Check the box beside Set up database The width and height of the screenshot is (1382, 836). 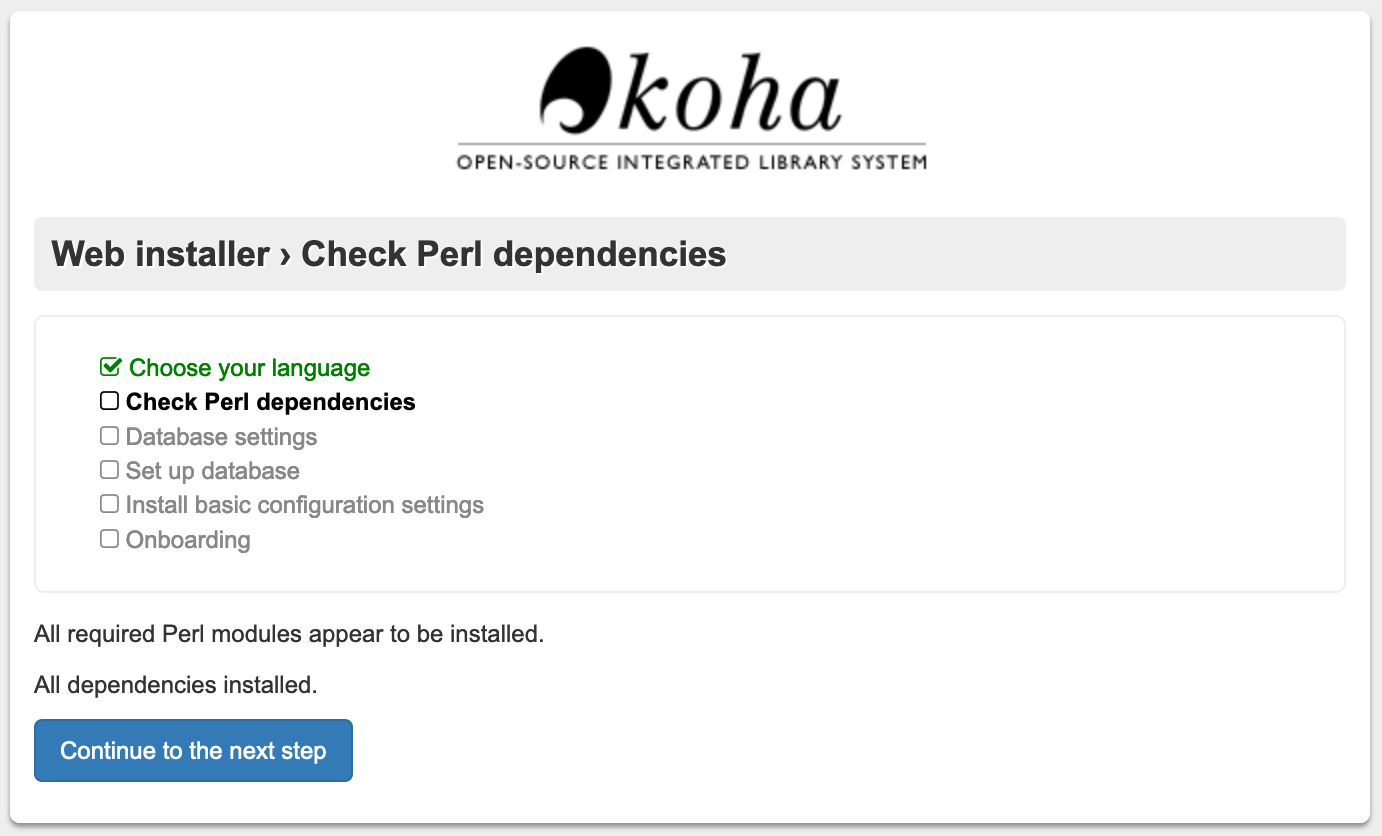pos(109,470)
